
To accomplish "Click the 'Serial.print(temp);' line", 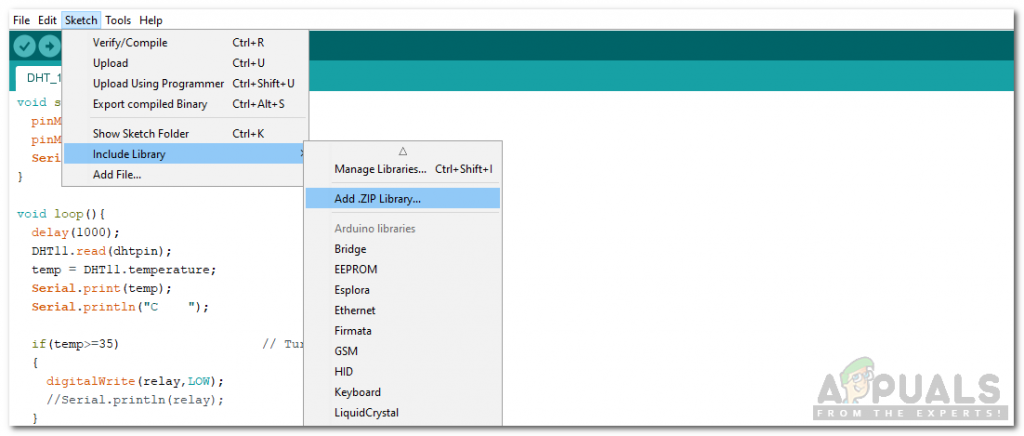I will [101, 288].
